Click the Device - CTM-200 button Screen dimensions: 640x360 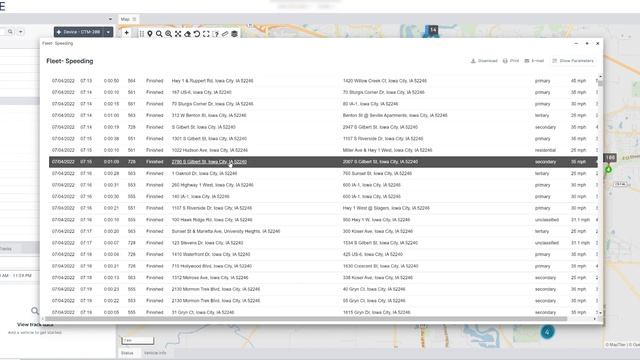pos(79,32)
